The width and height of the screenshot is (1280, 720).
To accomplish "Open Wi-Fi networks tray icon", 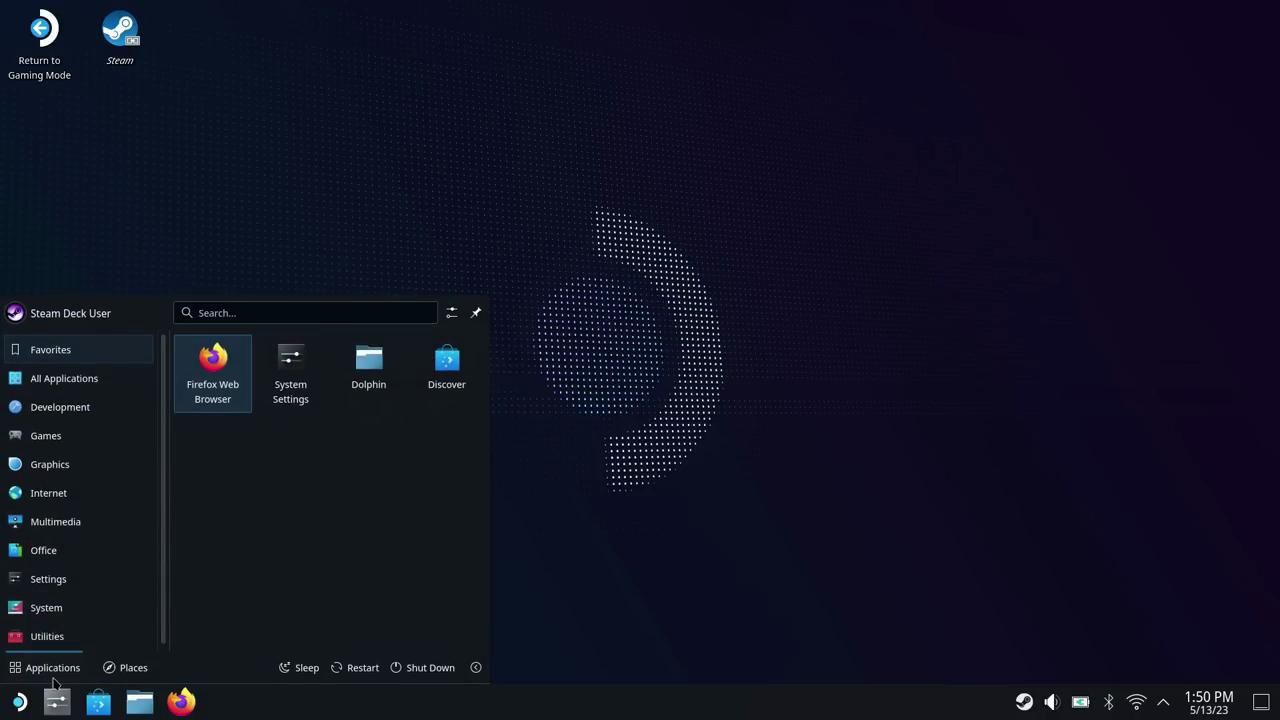I will pos(1136,702).
